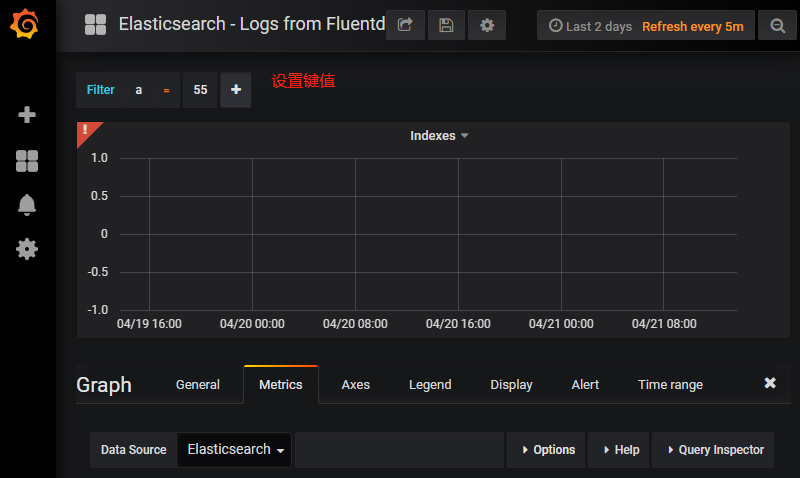Open the Display tab
This screenshot has height=478, width=800.
511,385
